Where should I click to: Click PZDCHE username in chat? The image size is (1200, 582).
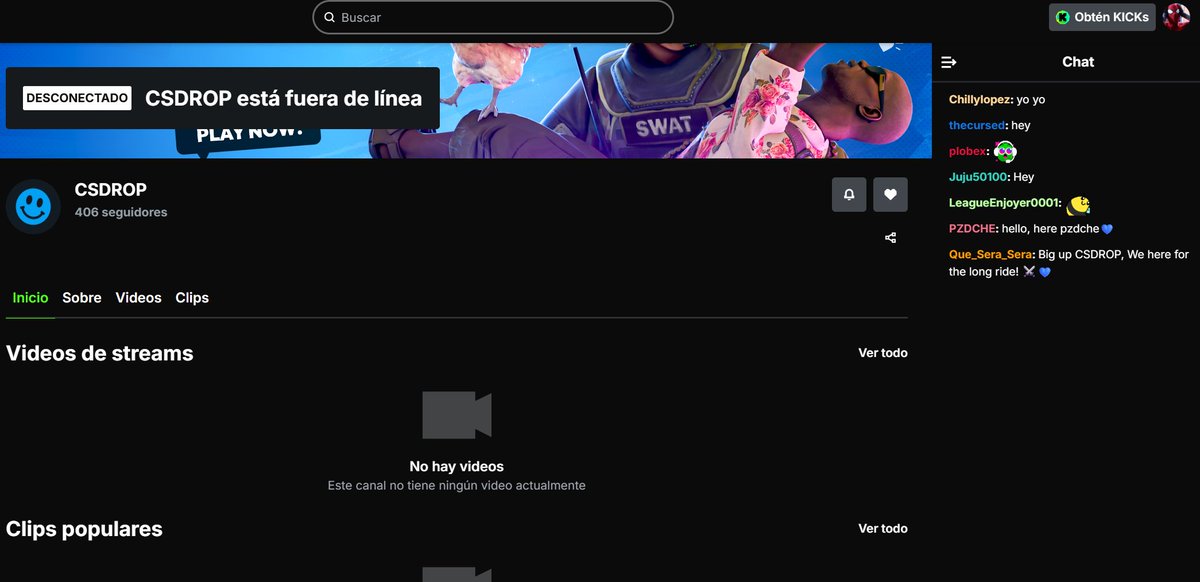click(972, 229)
